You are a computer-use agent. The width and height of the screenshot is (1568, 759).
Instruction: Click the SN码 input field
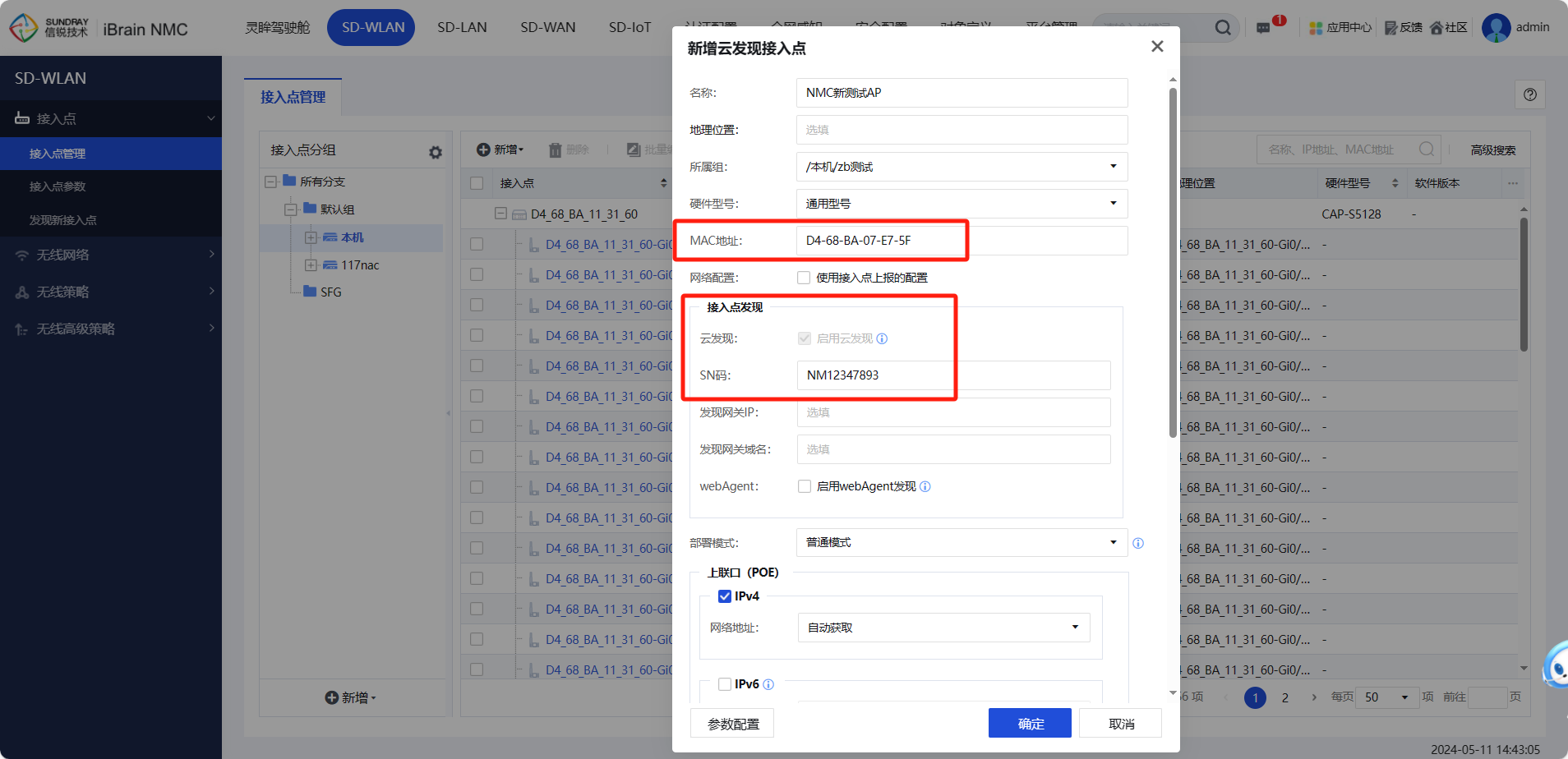953,375
